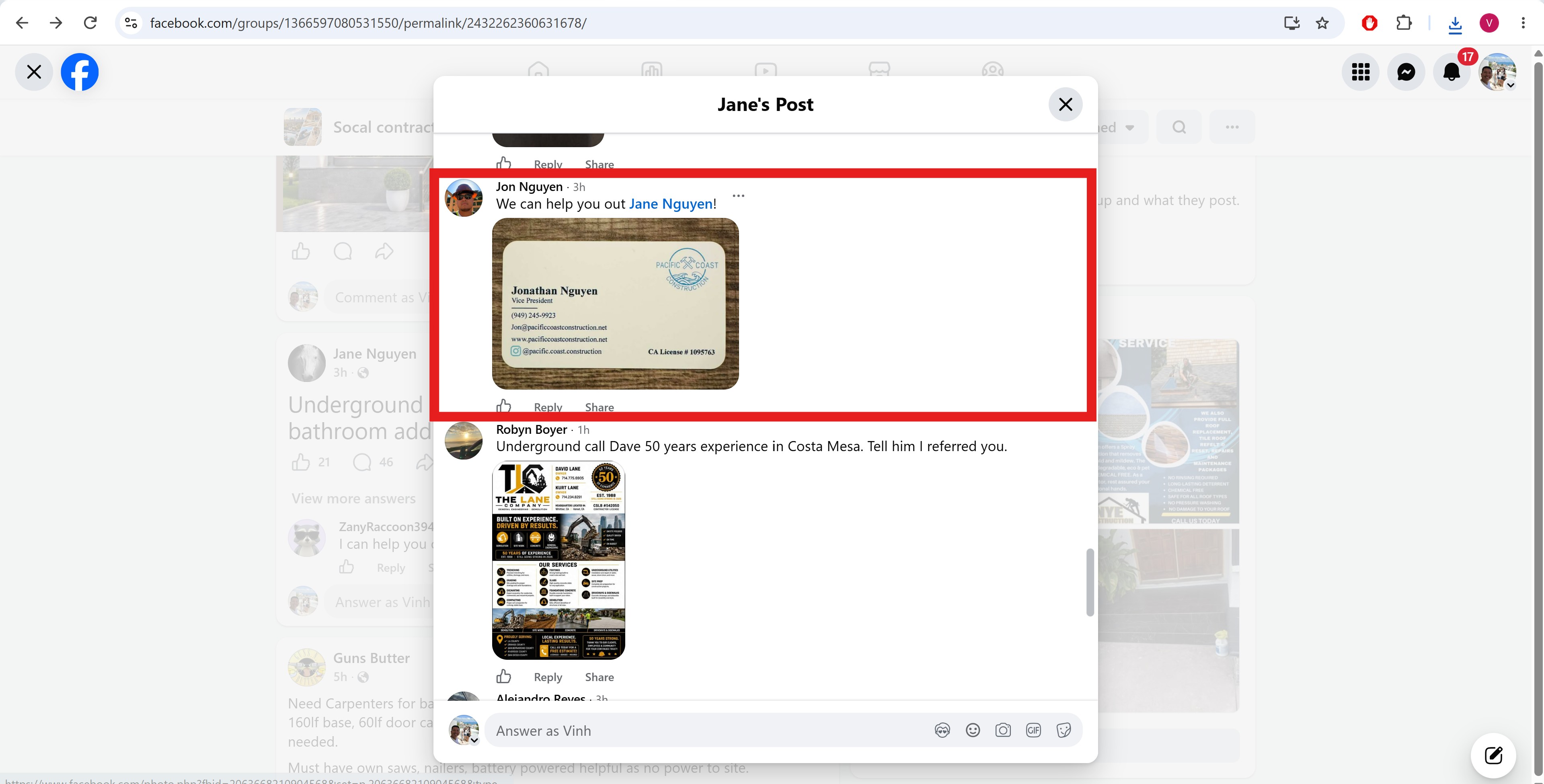Open Jane Nguyen's profile name in the feed
Viewport: 1544px width, 784px height.
(375, 354)
